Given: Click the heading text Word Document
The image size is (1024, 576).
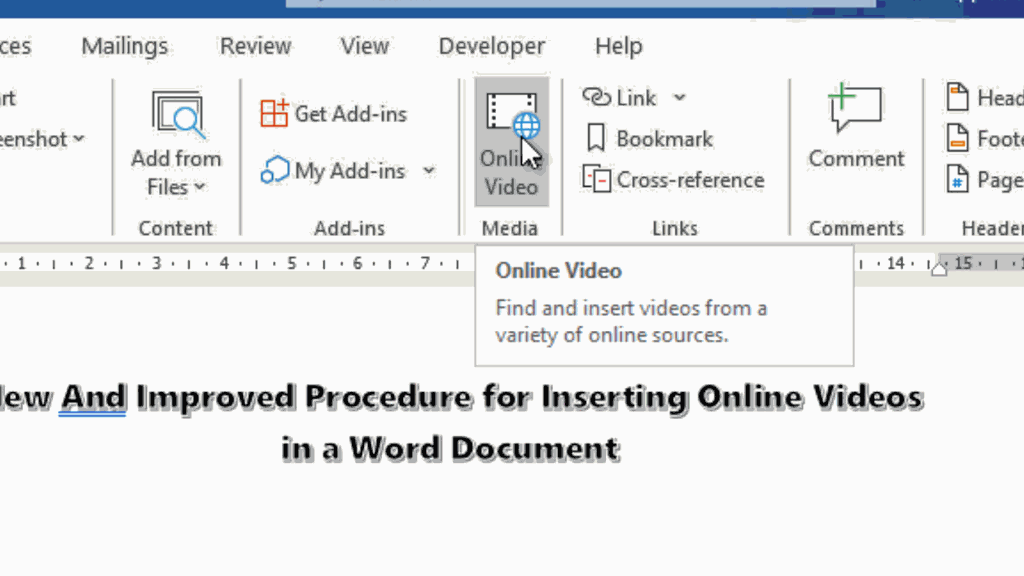Looking at the screenshot, I should pyautogui.click(x=484, y=449).
